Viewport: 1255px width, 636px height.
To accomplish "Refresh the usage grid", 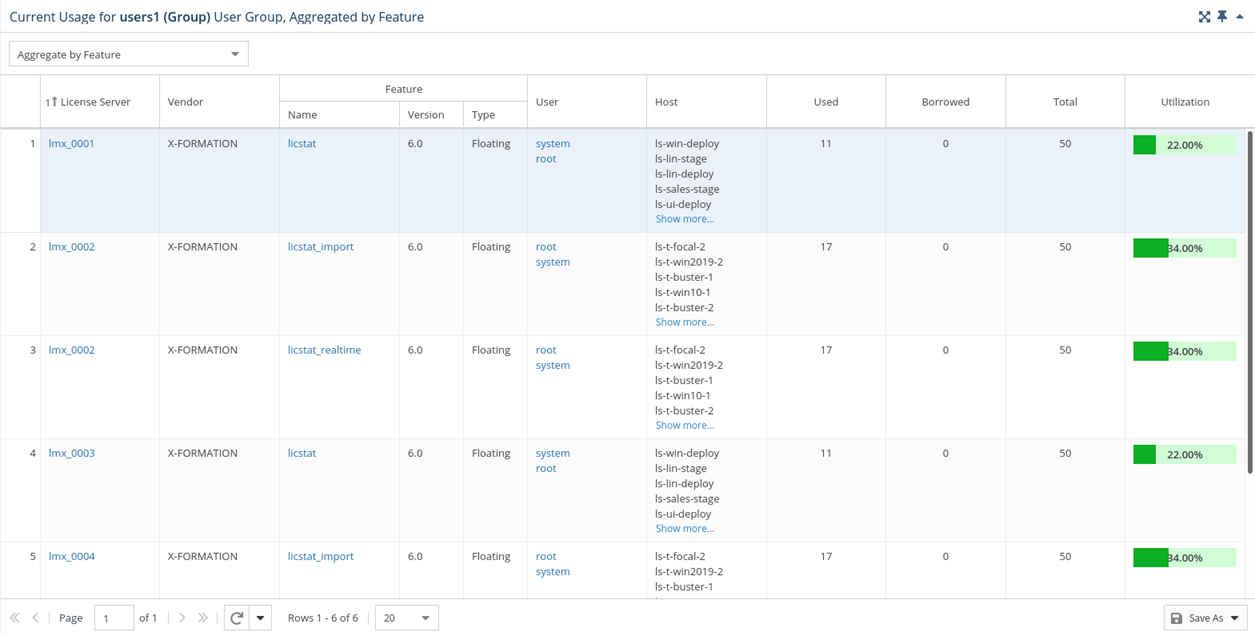I will pos(237,618).
